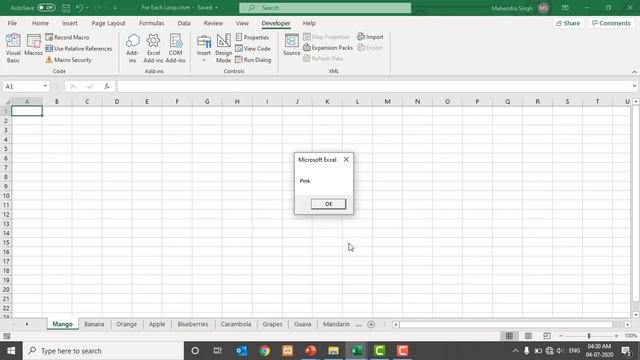Open the File menu
The height and width of the screenshot is (360, 640).
[x=12, y=23]
